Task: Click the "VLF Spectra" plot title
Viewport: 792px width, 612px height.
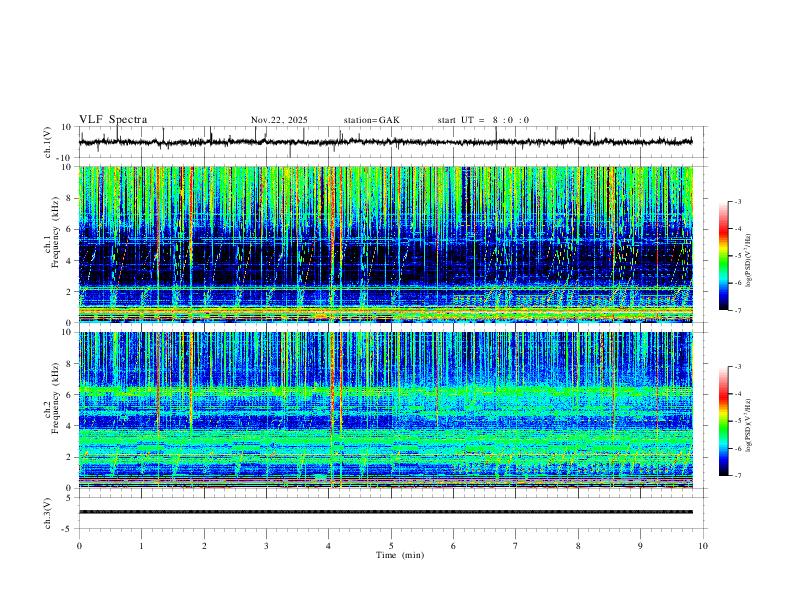Action: coord(113,120)
